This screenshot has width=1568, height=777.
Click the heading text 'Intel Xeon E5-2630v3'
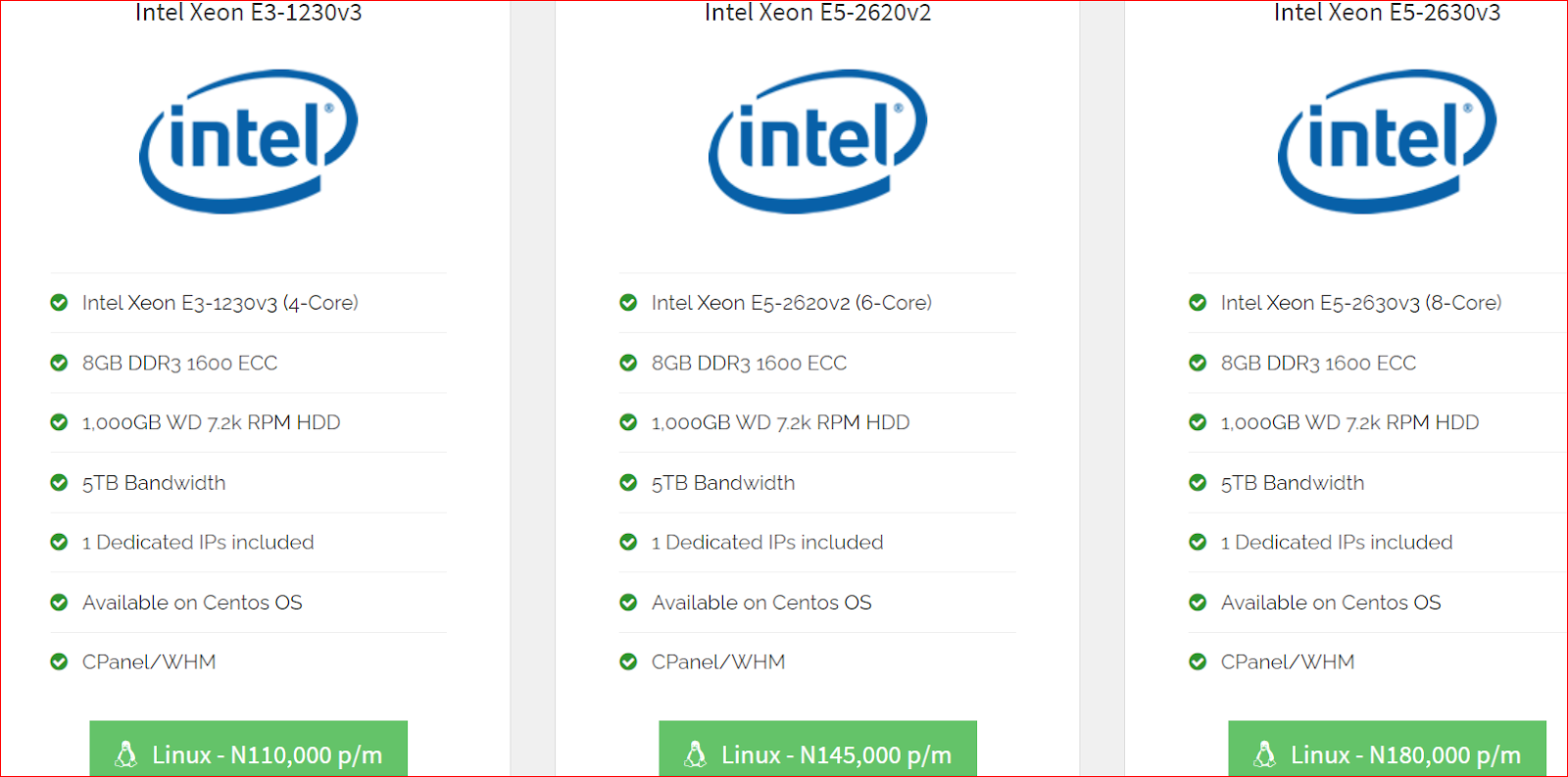coord(1387,12)
